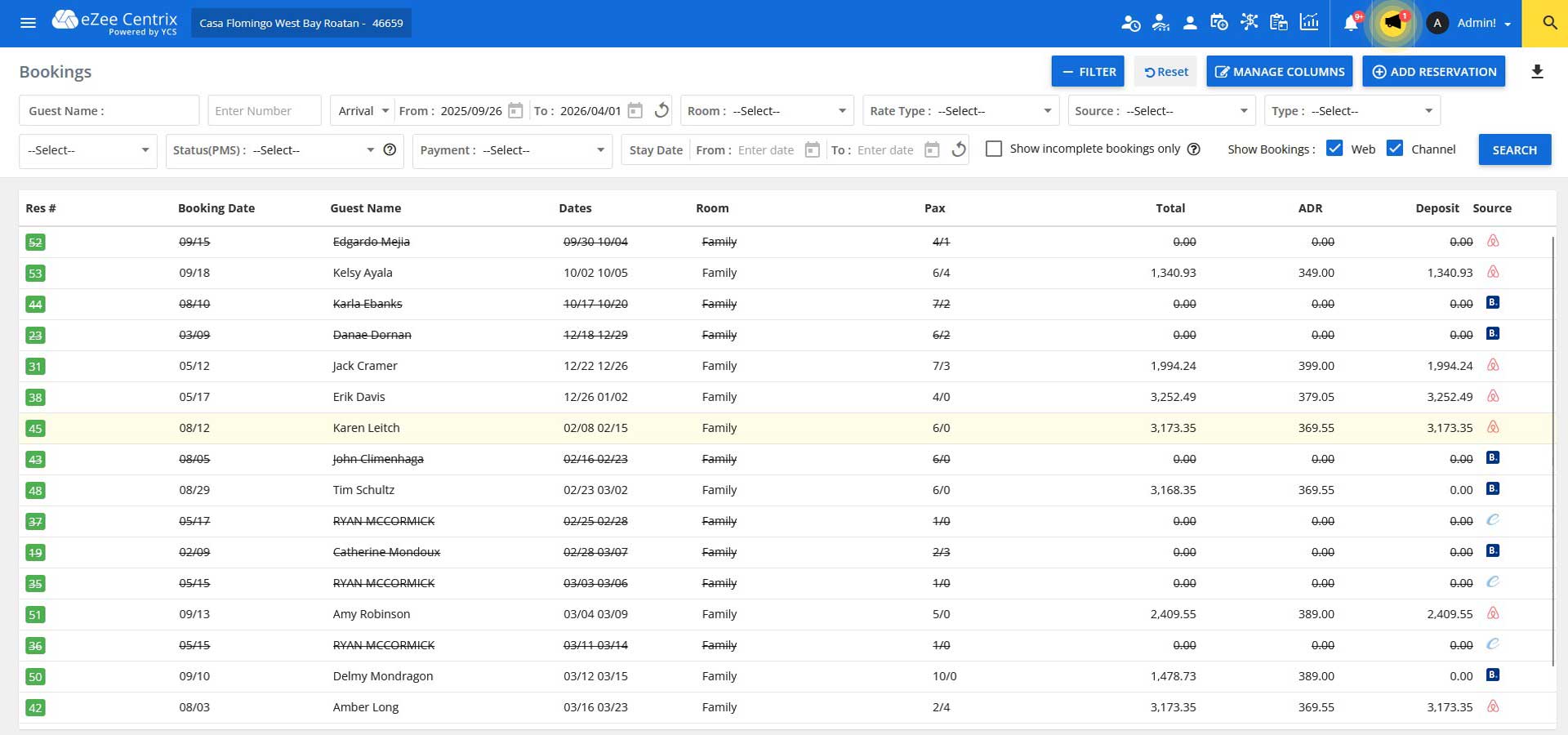This screenshot has height=735, width=1568.
Task: Uncheck the Channel bookings checkbox
Action: [x=1395, y=149]
